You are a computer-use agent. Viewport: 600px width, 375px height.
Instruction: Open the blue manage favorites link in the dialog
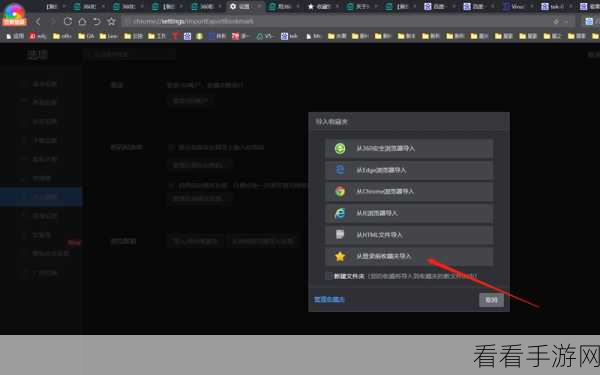pyautogui.click(x=329, y=299)
